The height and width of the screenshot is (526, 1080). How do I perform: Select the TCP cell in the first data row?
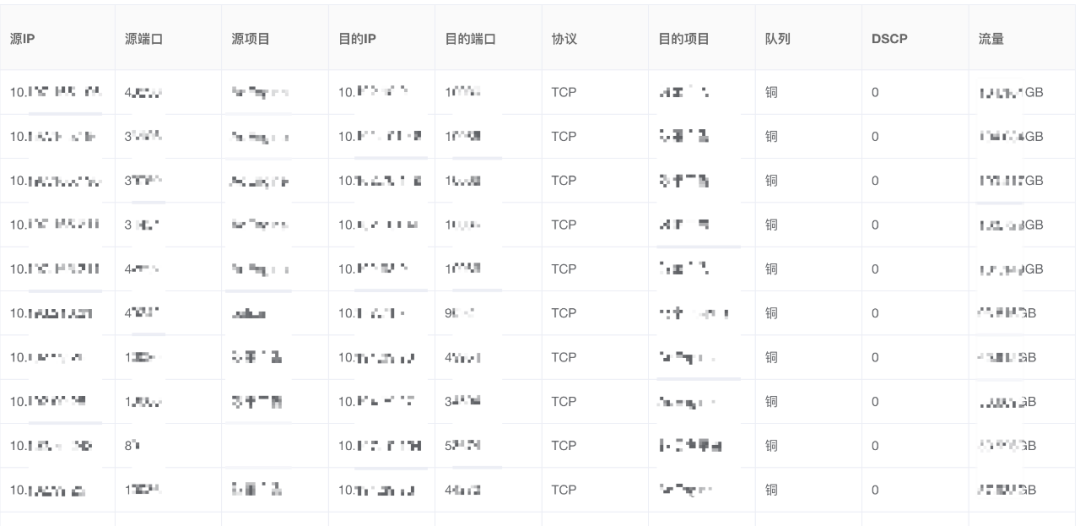(x=563, y=92)
